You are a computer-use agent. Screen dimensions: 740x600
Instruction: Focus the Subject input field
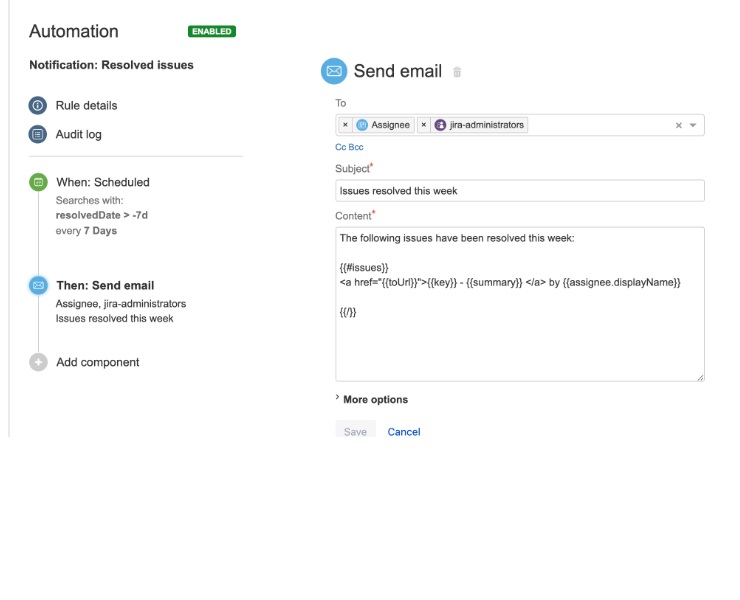point(520,191)
